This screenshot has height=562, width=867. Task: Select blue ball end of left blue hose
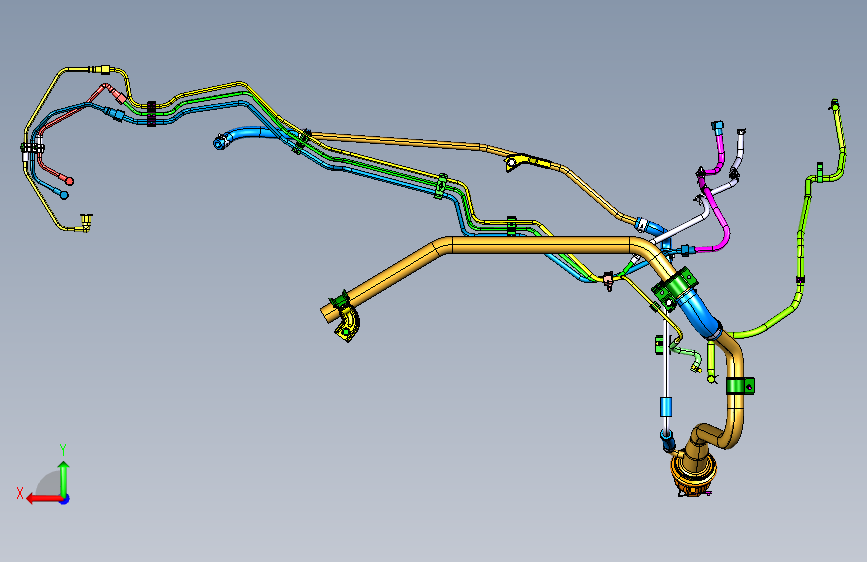[x=64, y=195]
